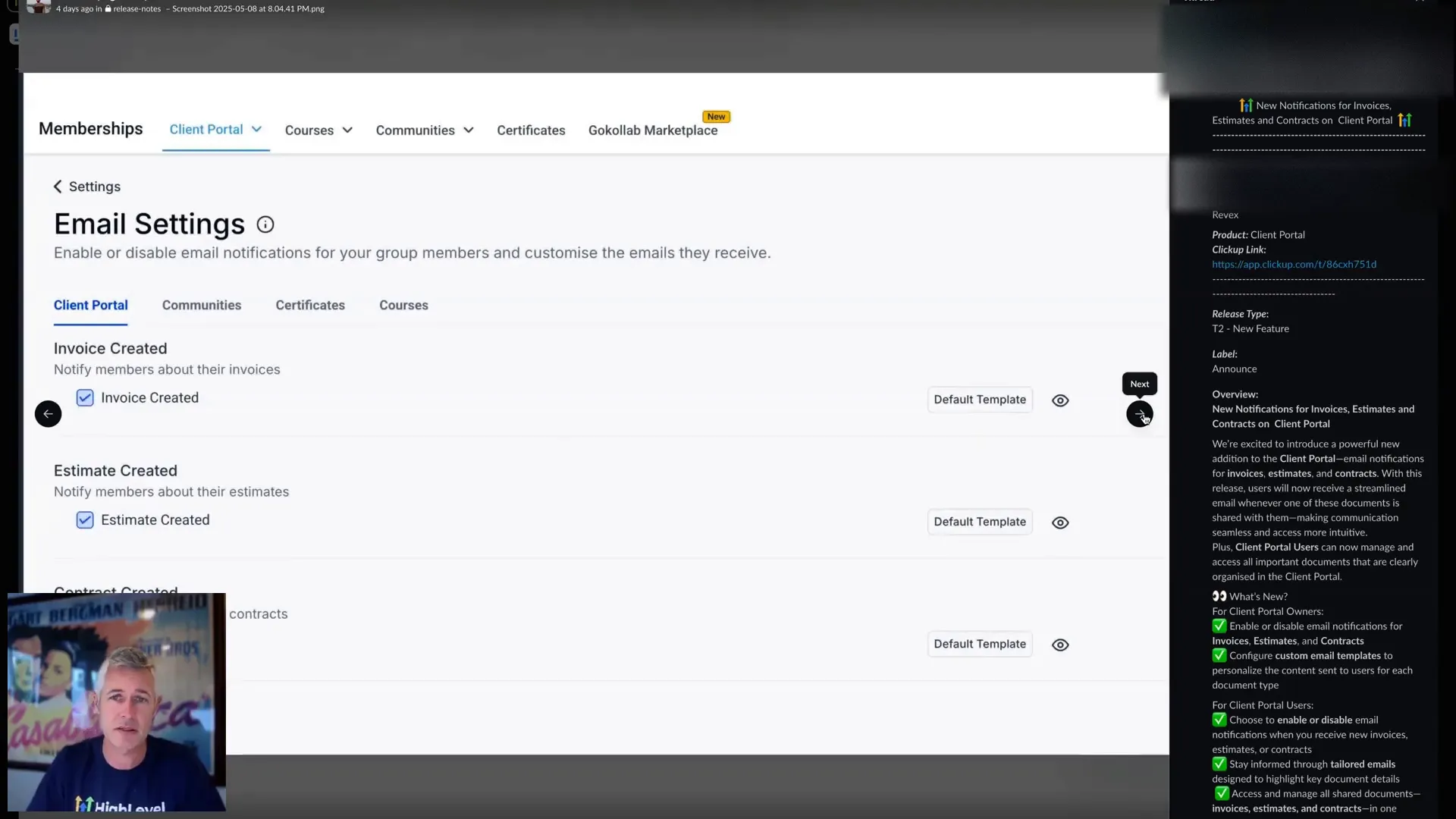
Task: Click the back chevron beside Settings
Action: point(58,187)
